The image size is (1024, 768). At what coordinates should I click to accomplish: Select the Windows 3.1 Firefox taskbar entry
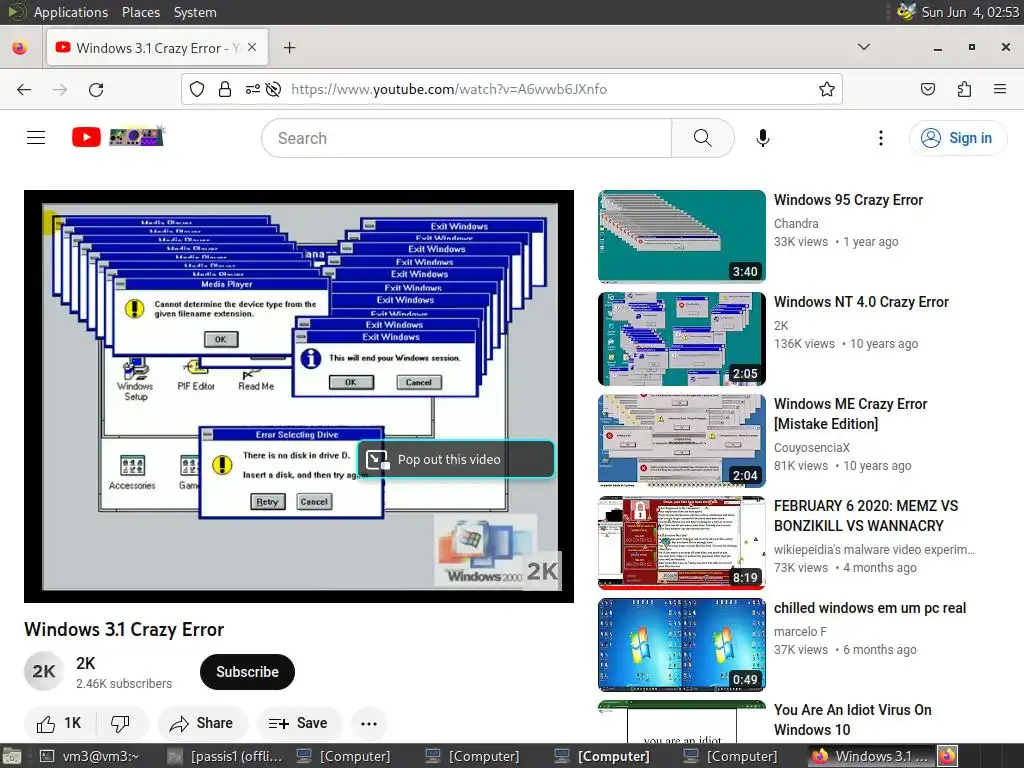(x=872, y=756)
